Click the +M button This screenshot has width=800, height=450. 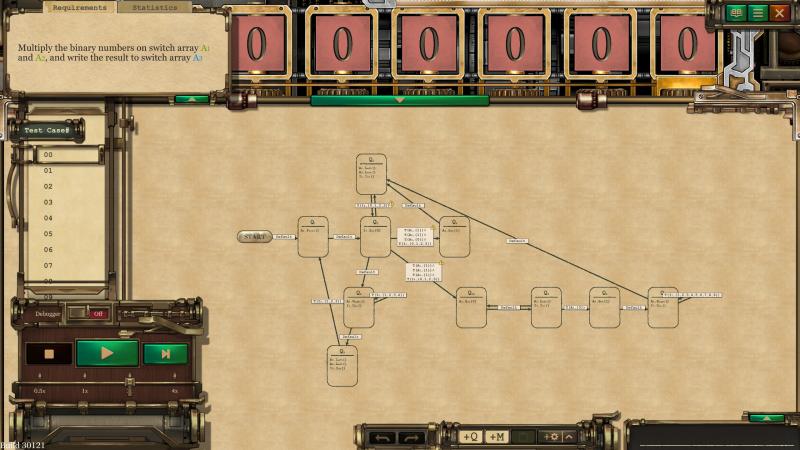tap(497, 437)
